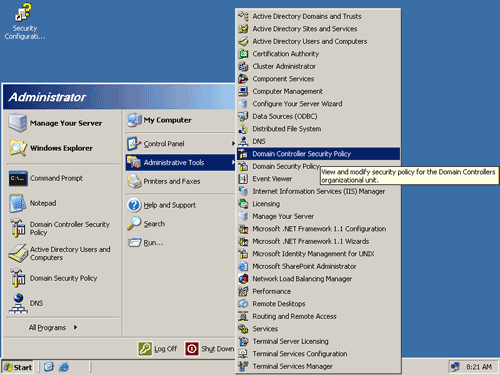Open Internet Information Services (IIS) Manager
Viewport: 500px width, 375px height.
[318, 191]
